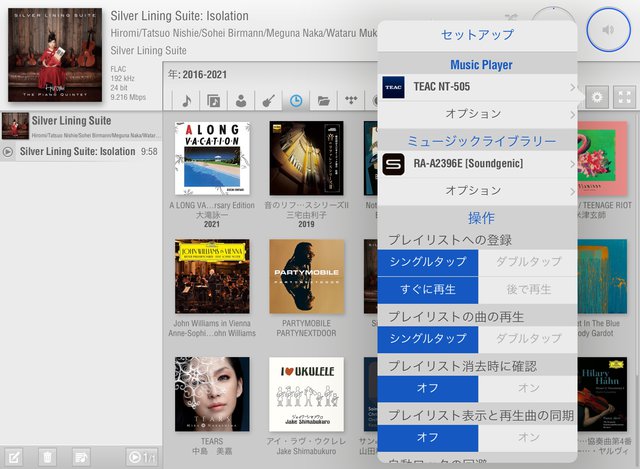The width and height of the screenshot is (640, 469).
Task: Select the year/clock browse icon
Action: pos(296,100)
